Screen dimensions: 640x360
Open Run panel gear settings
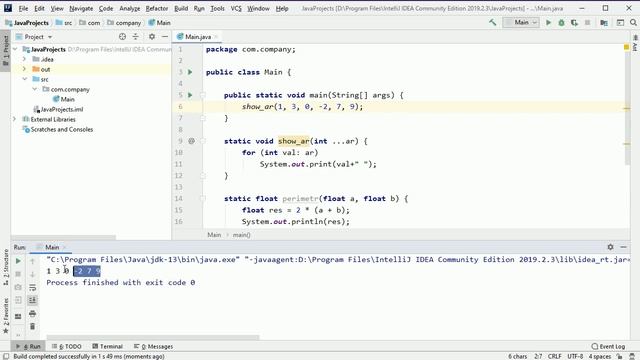pyautogui.click(x=610, y=247)
